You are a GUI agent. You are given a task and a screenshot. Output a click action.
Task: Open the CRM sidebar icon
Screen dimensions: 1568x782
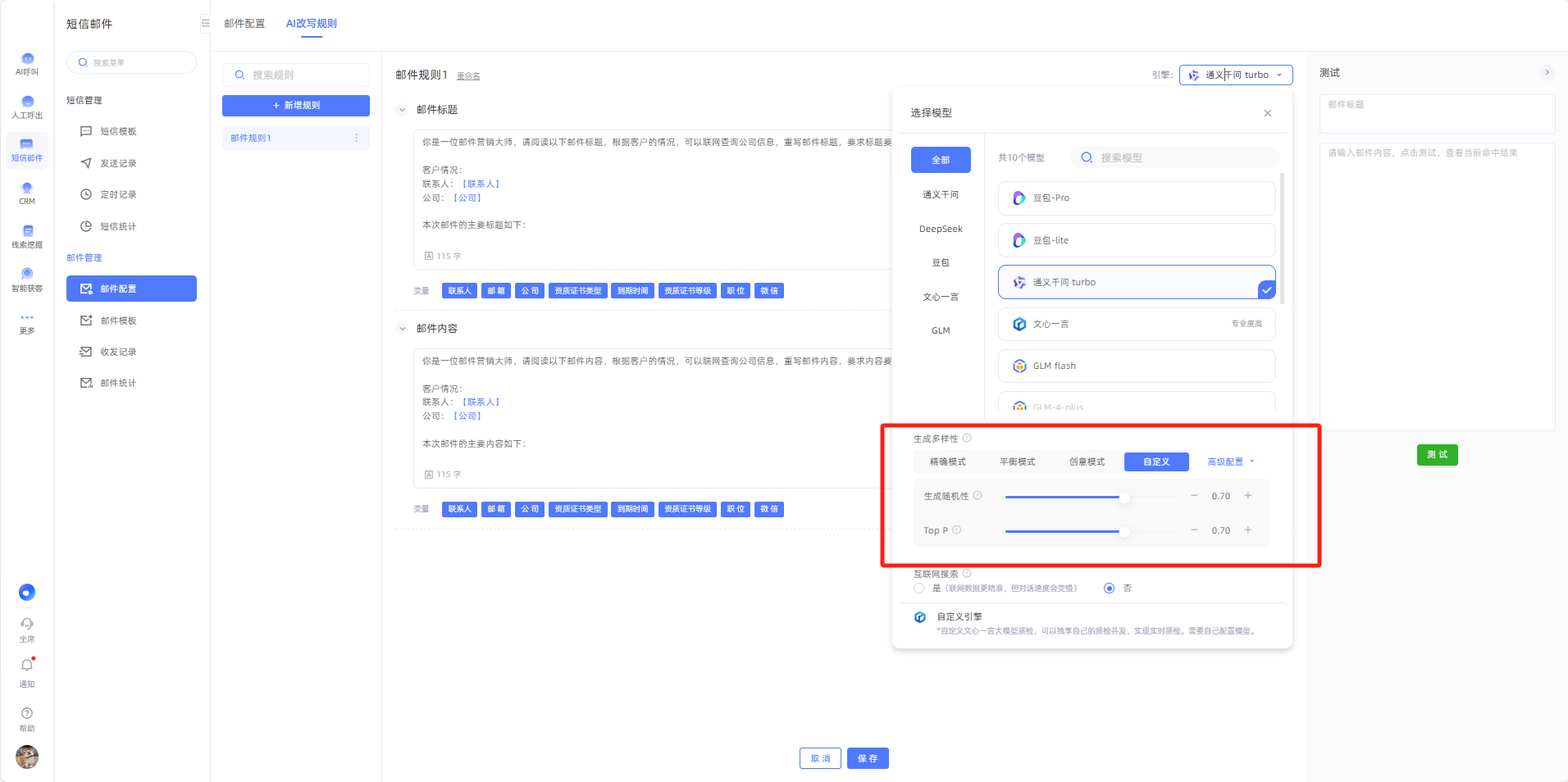(x=27, y=193)
